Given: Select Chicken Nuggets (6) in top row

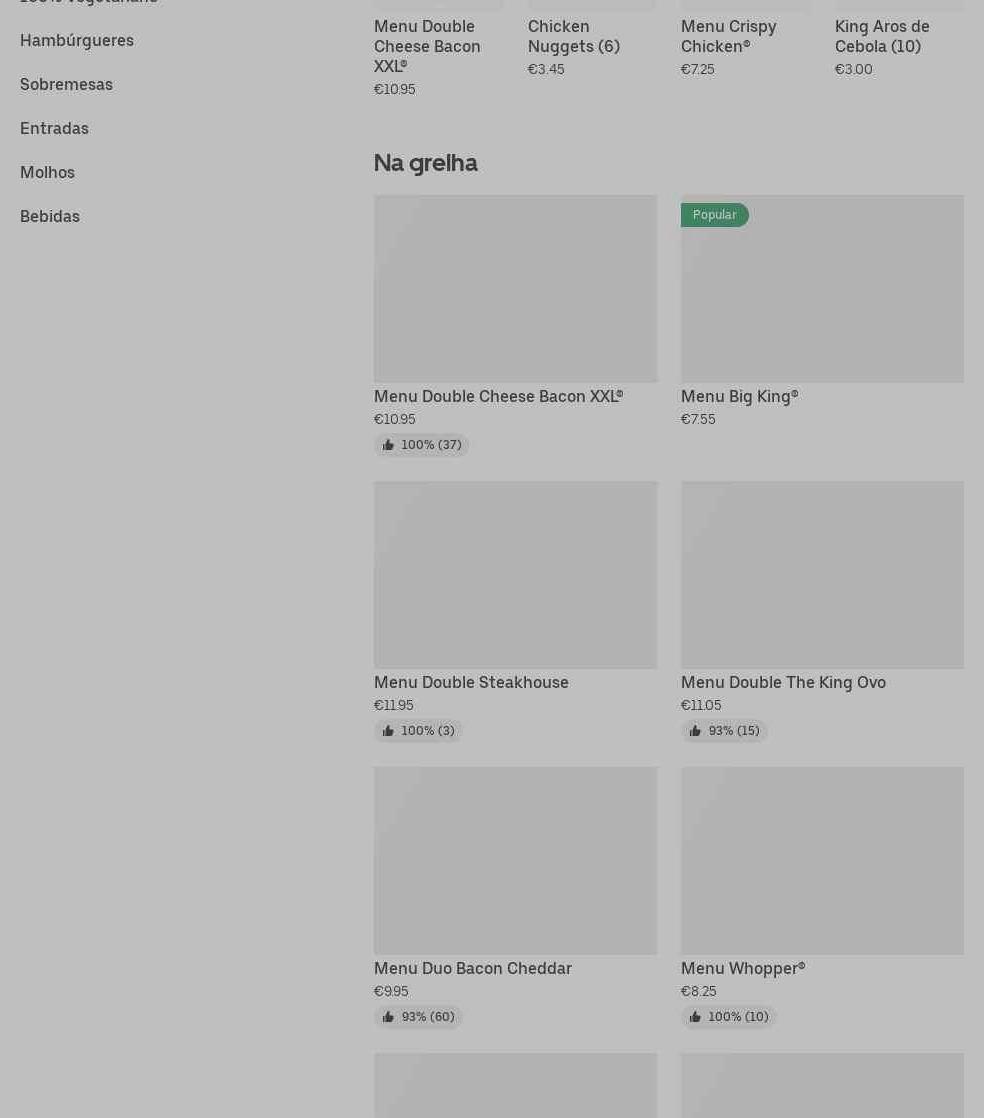Looking at the screenshot, I should 573,37.
